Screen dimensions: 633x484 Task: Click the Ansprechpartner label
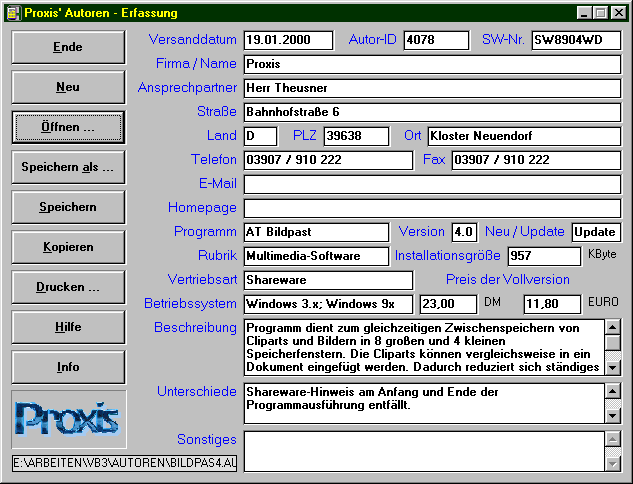tap(187, 88)
